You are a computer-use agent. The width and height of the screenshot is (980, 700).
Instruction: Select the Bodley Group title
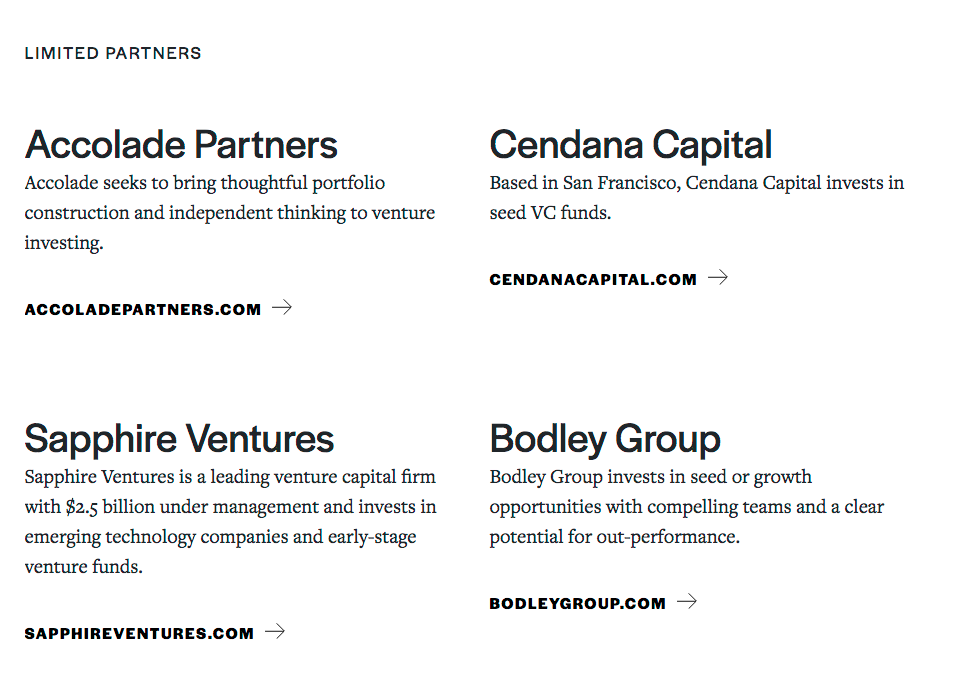(x=605, y=439)
